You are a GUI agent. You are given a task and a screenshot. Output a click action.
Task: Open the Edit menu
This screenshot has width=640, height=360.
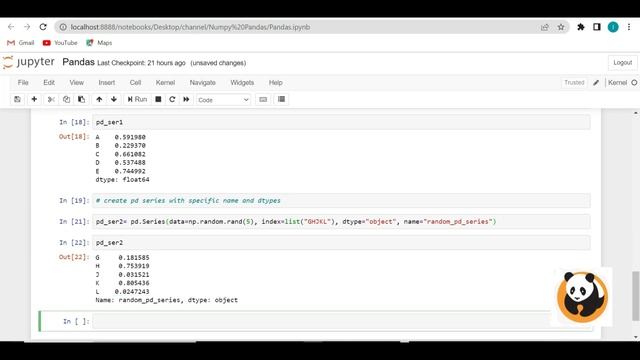(x=49, y=82)
